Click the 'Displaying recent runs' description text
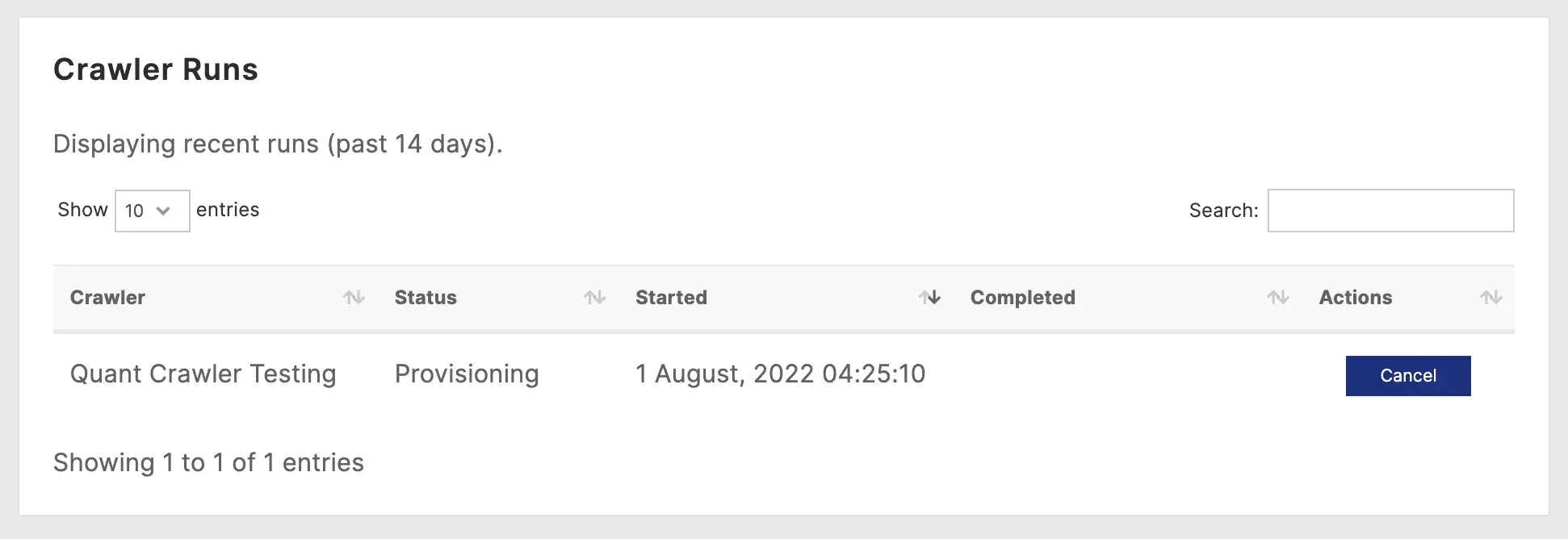This screenshot has width=1568, height=539. pyautogui.click(x=278, y=144)
